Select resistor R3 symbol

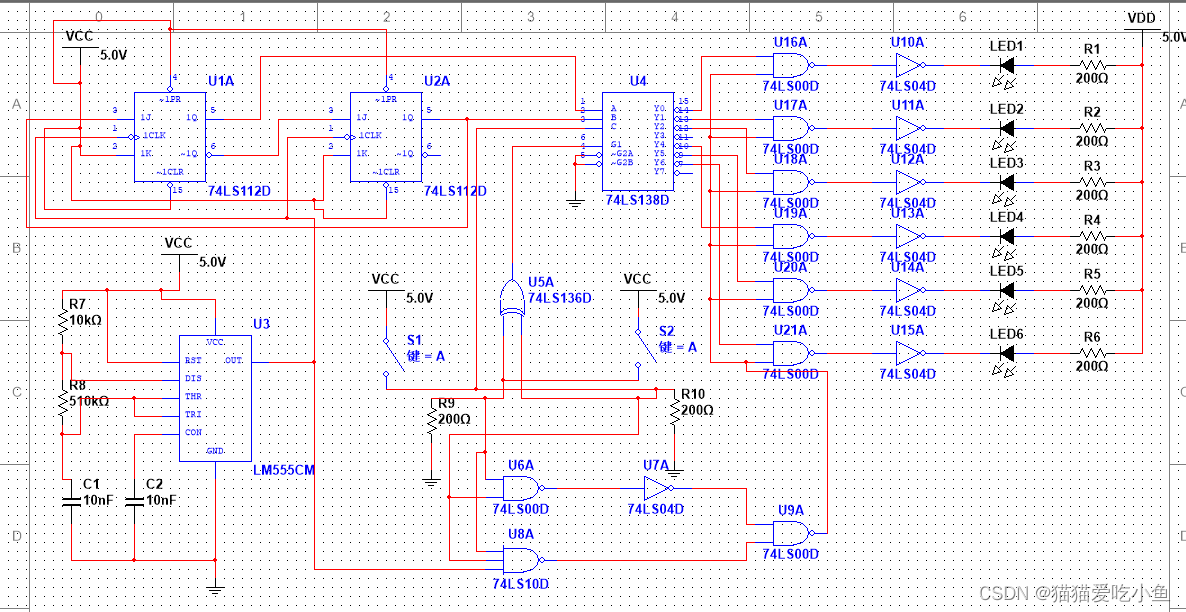coord(1092,182)
